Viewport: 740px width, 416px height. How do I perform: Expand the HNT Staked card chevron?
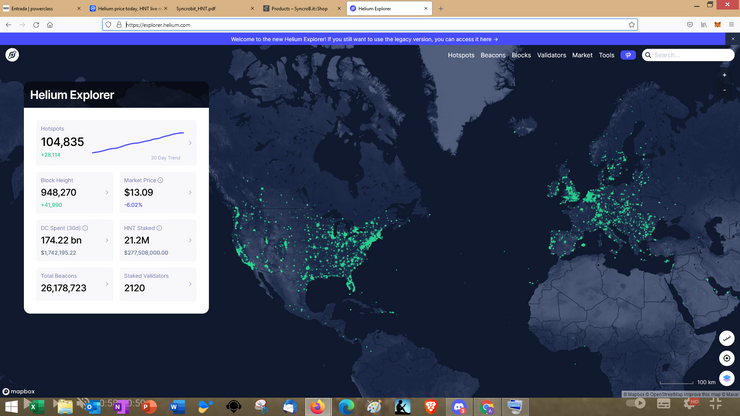[x=190, y=240]
